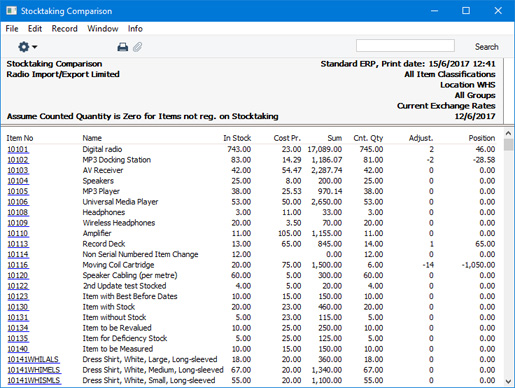Click the 'Location WHS' header text
Screen dimensions: 515x388
coord(468,85)
